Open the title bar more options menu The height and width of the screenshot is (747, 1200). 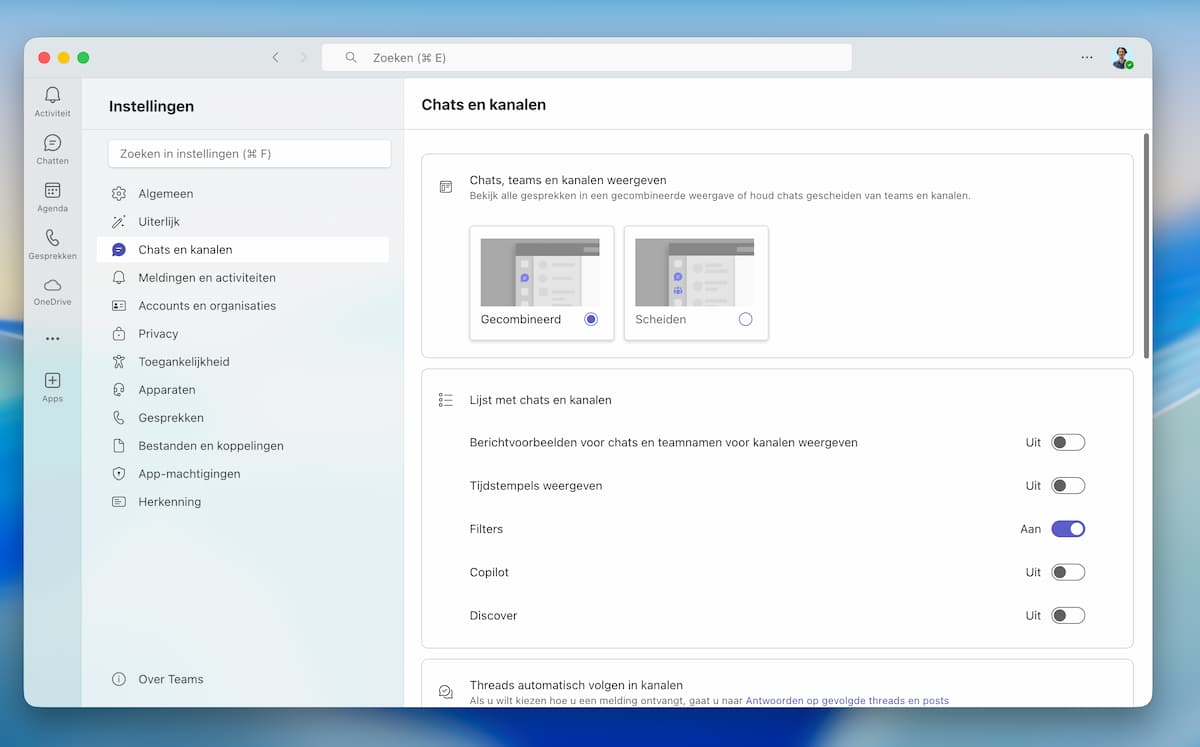coord(1086,58)
